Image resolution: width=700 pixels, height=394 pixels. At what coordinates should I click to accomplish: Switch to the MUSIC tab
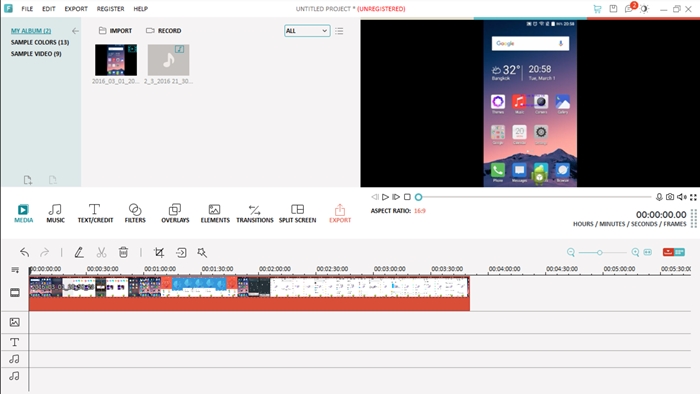coord(55,213)
